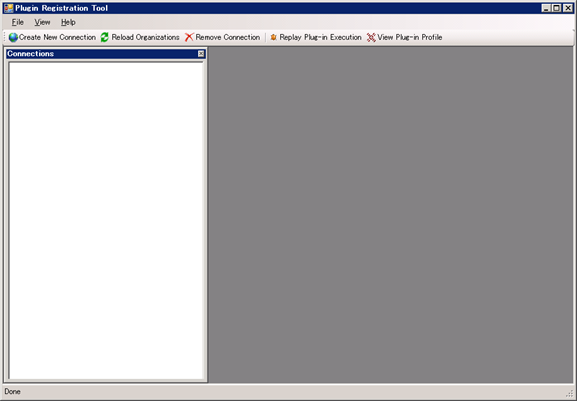Click the green Reload Organizations arrows icon

click(105, 37)
